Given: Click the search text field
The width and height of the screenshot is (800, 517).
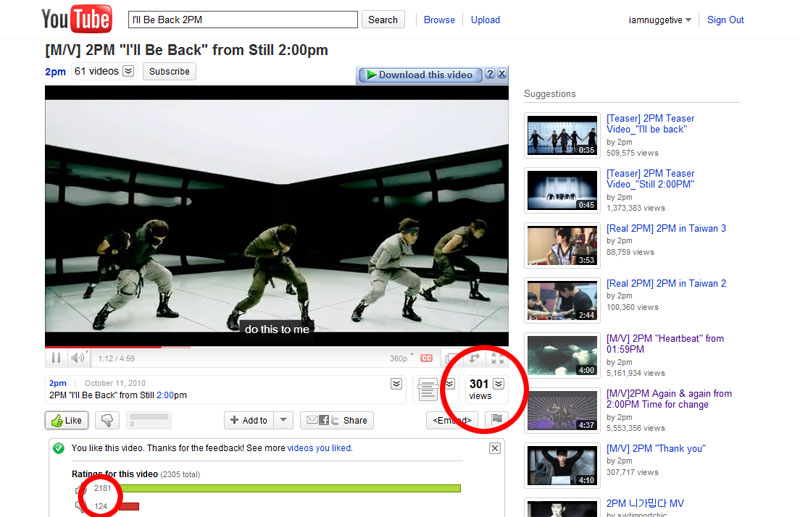Looking at the screenshot, I should tap(243, 20).
